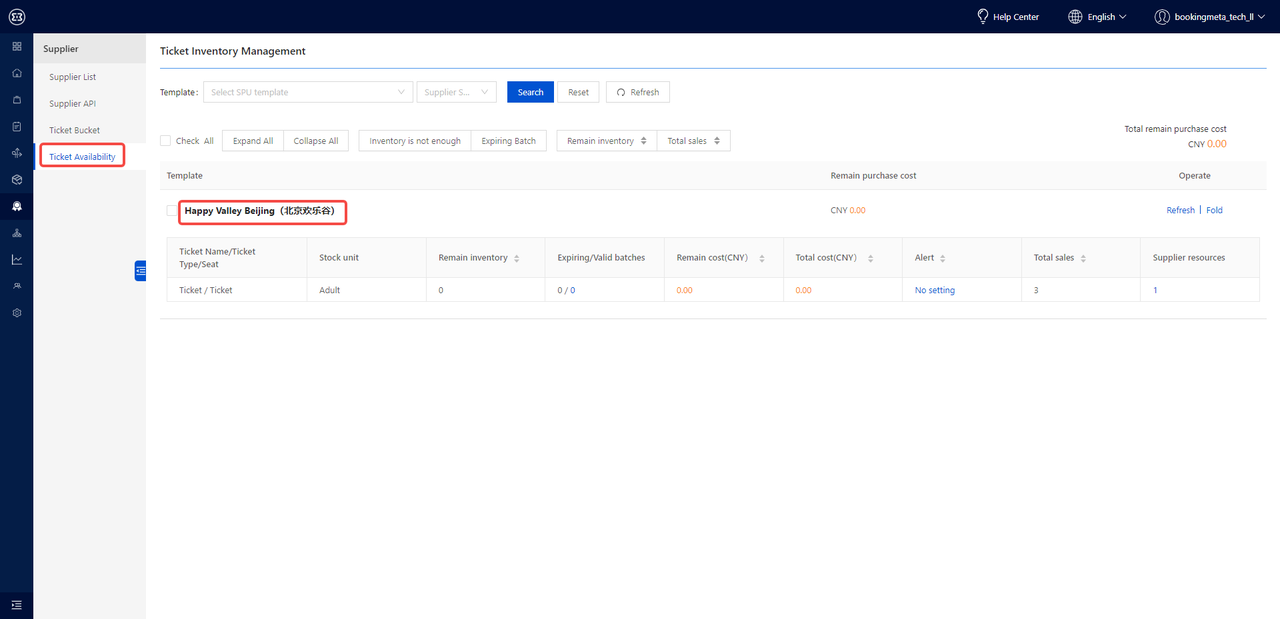
Task: Click the No setting alert link
Action: pos(935,290)
